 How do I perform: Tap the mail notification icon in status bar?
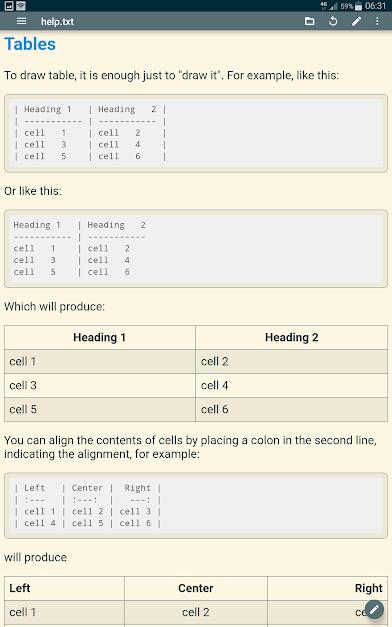[x=21, y=6]
